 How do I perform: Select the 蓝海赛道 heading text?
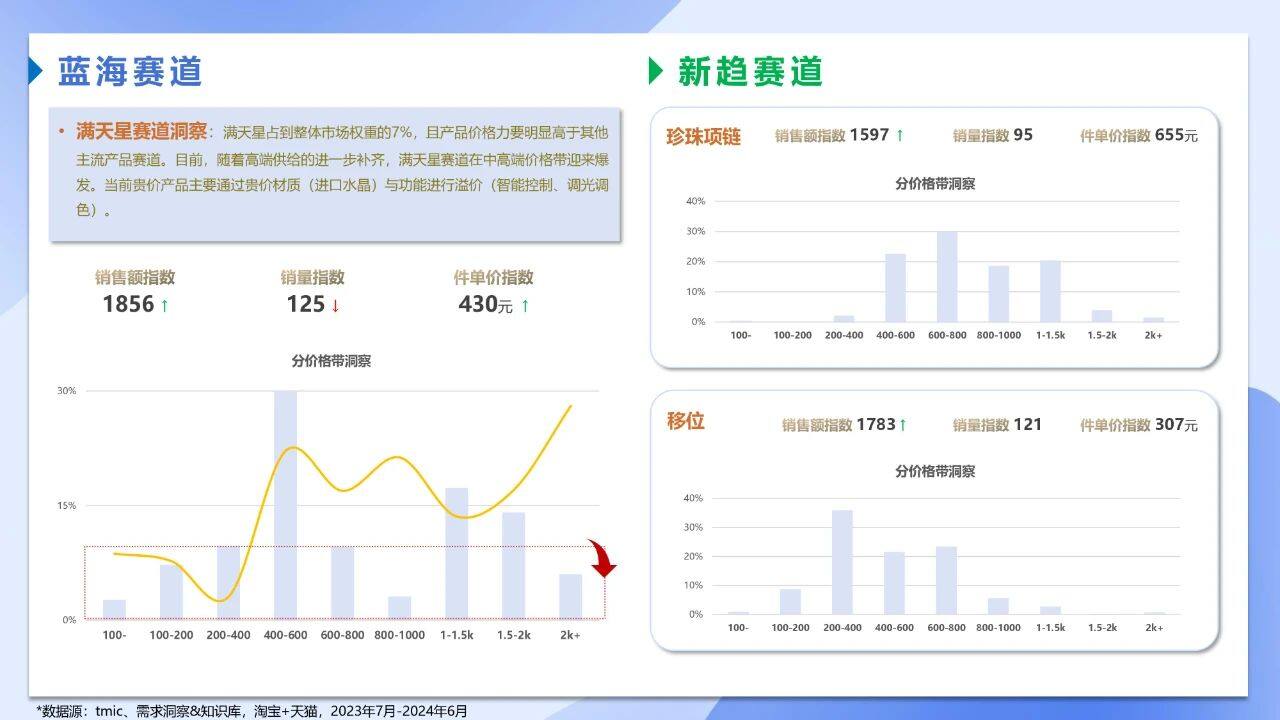point(130,71)
